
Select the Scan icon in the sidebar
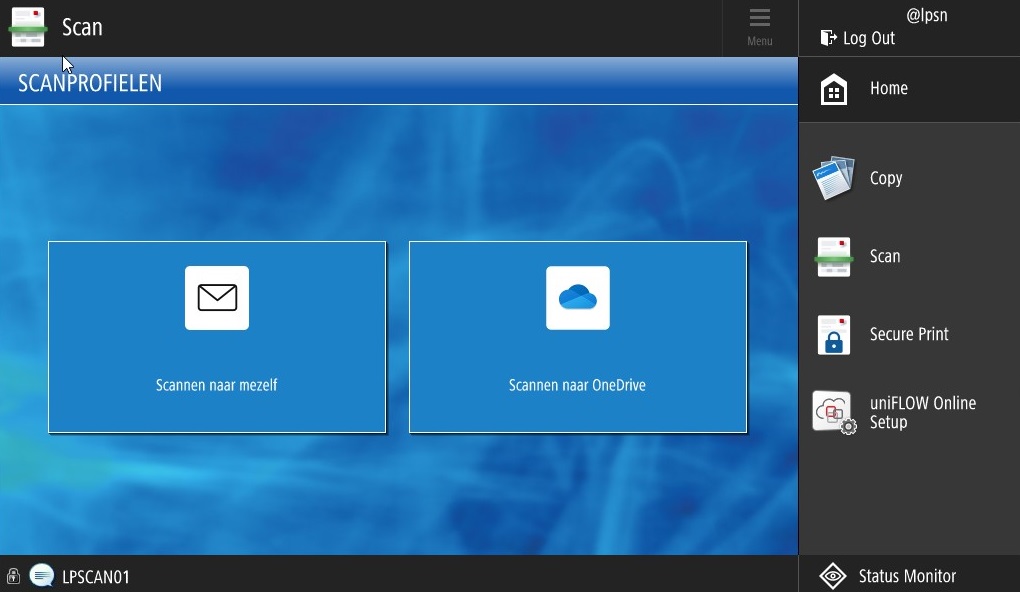coord(833,257)
